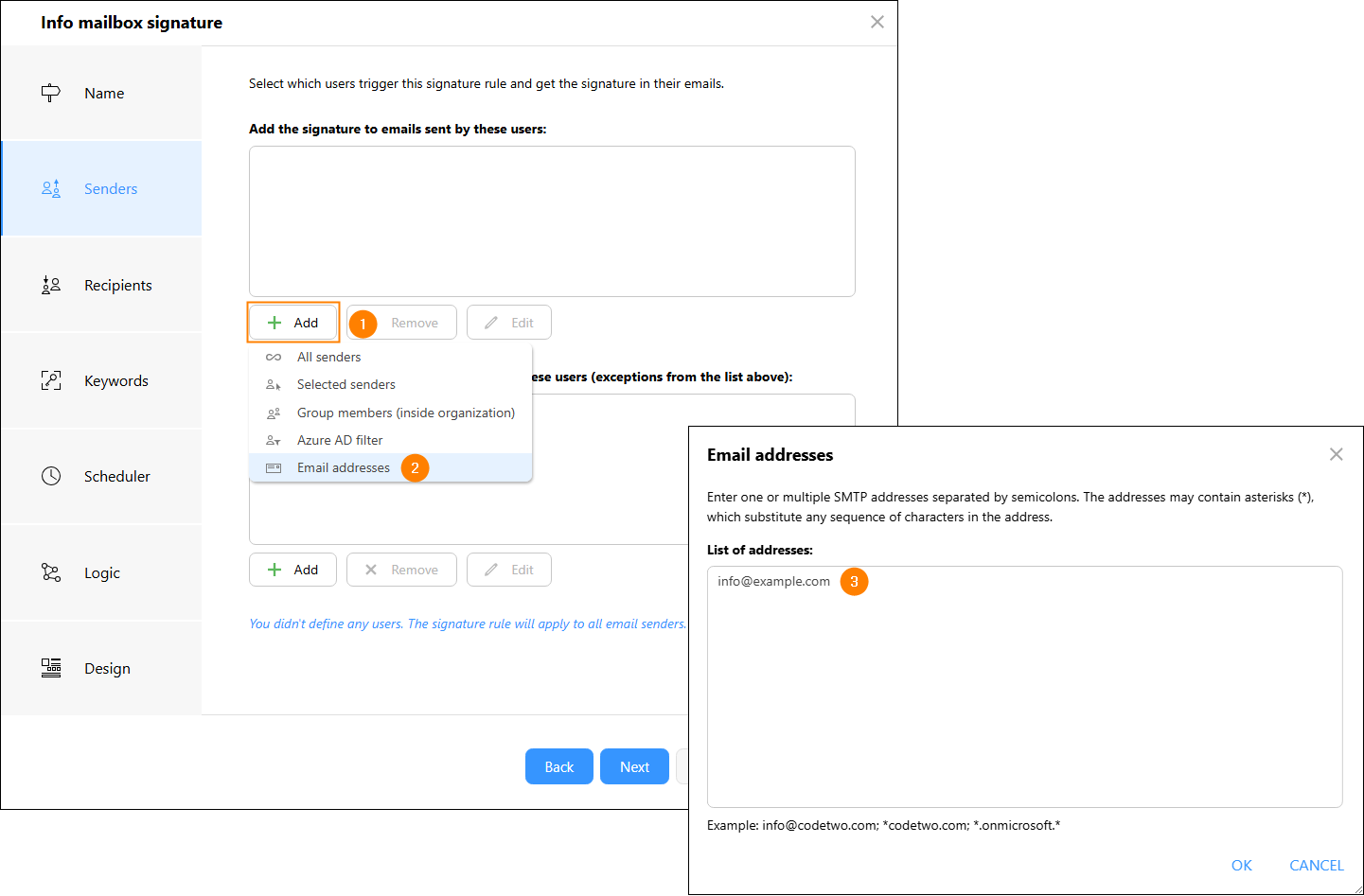Click the Senders step people icon
The height and width of the screenshot is (896, 1364).
pyautogui.click(x=51, y=188)
